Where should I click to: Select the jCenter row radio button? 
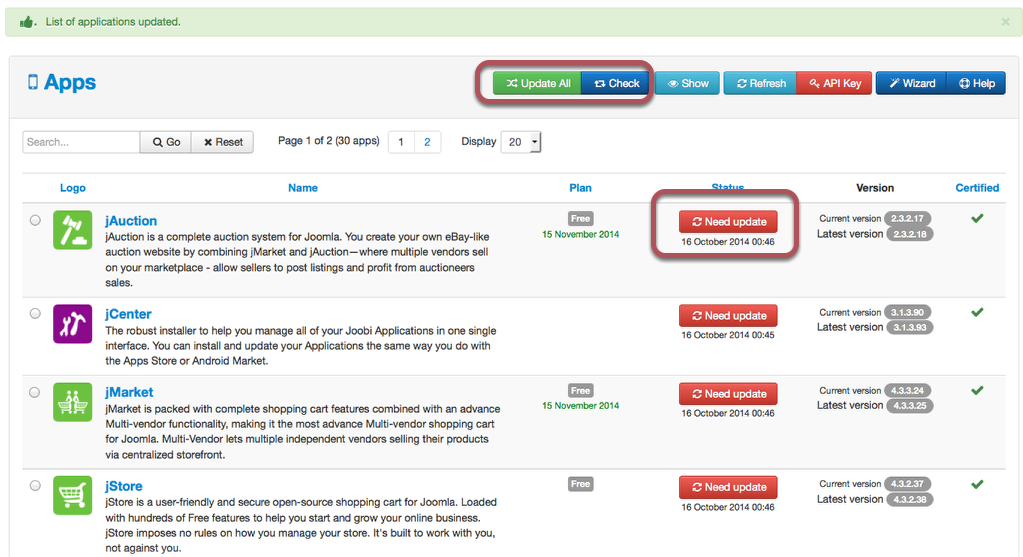(x=35, y=314)
